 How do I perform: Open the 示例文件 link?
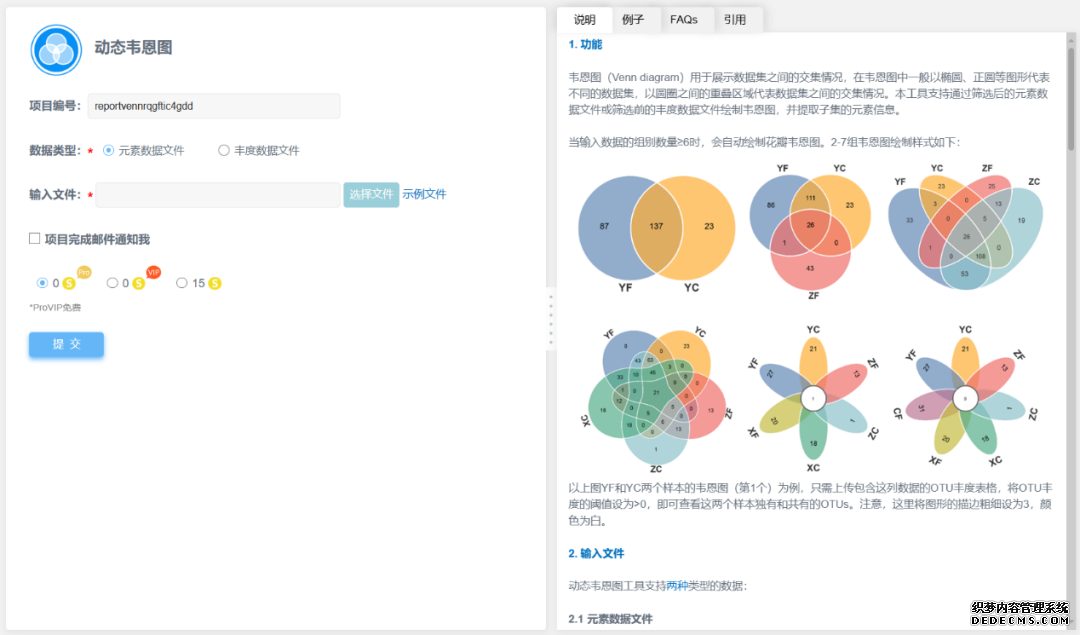(424, 194)
